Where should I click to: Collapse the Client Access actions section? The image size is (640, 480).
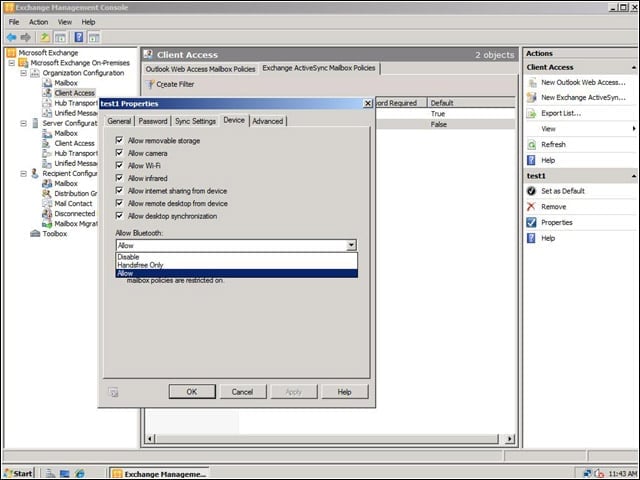click(633, 67)
